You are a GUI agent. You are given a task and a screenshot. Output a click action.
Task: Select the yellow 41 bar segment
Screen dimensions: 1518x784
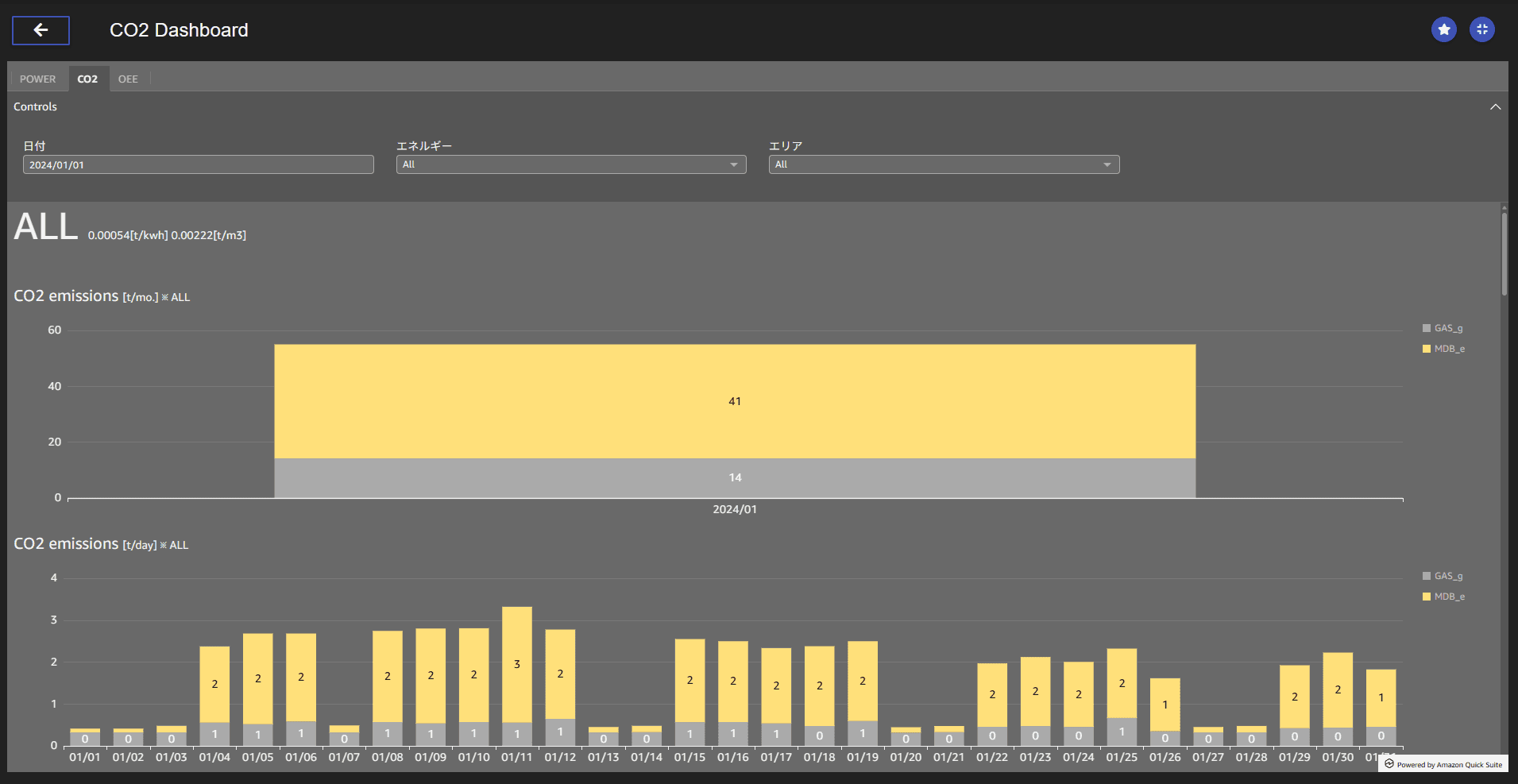click(x=735, y=400)
